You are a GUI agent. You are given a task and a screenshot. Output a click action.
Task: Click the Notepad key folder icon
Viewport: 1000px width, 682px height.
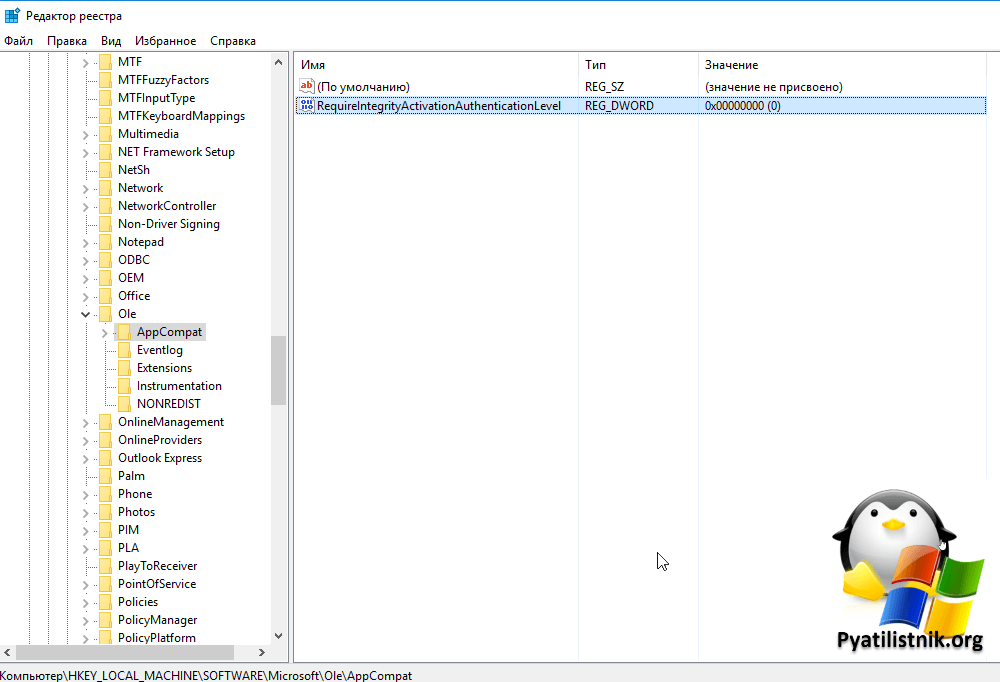pos(105,242)
